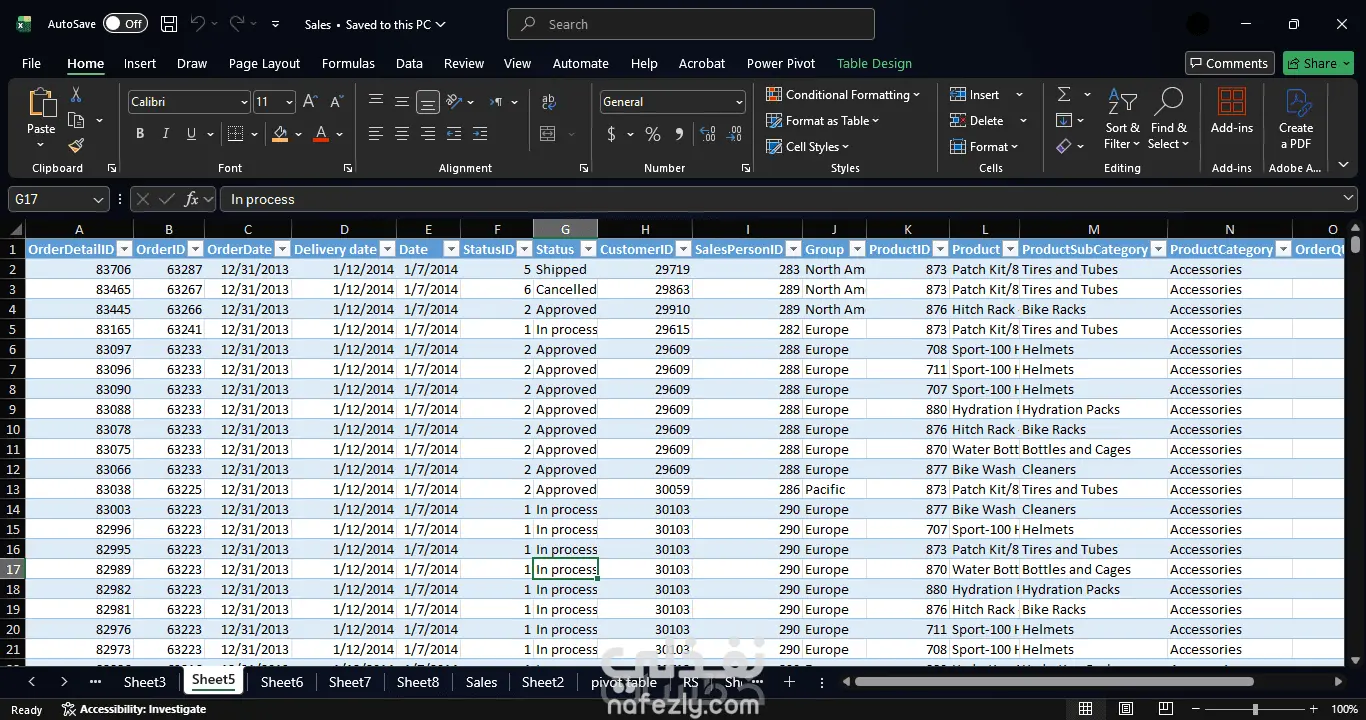This screenshot has width=1366, height=720.
Task: Open the Font name Calibri dropdown
Action: [243, 102]
